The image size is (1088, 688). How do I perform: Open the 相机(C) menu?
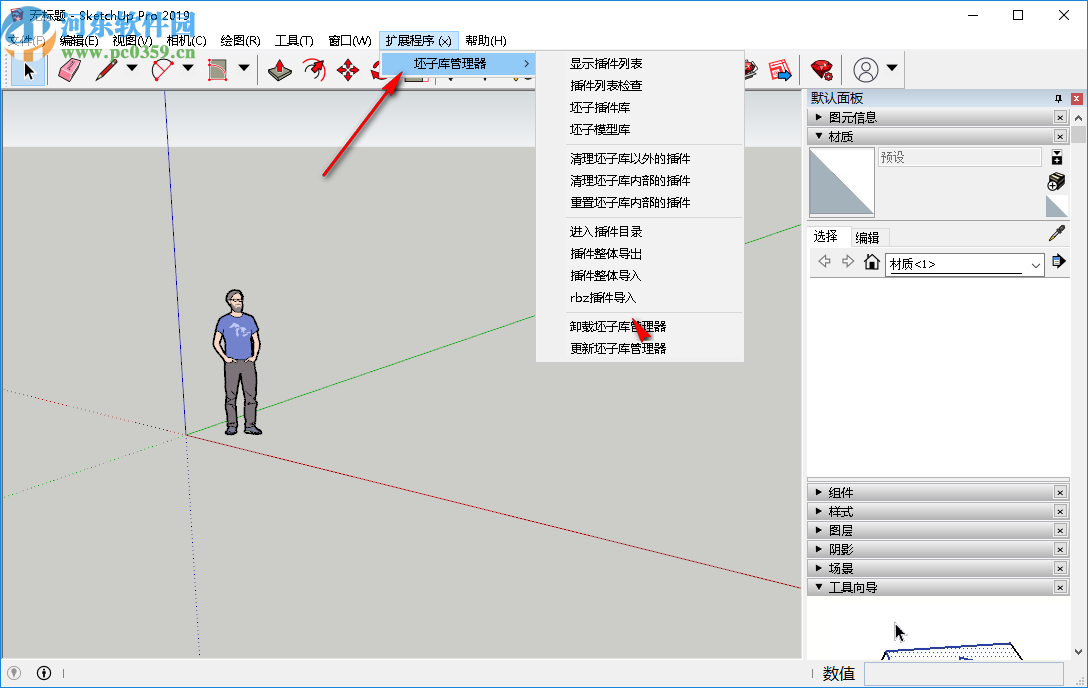pos(186,40)
